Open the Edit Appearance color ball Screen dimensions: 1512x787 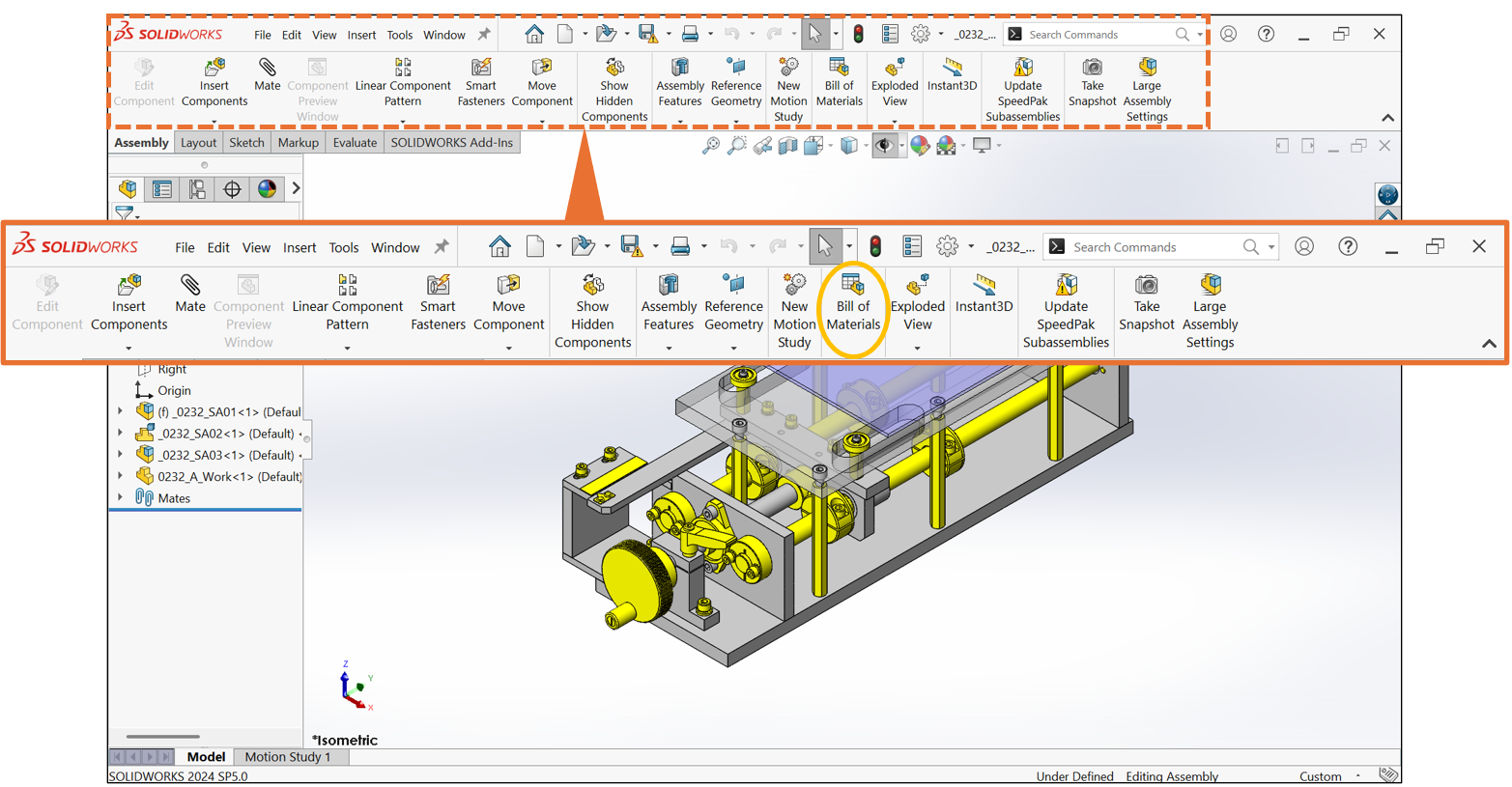click(920, 146)
